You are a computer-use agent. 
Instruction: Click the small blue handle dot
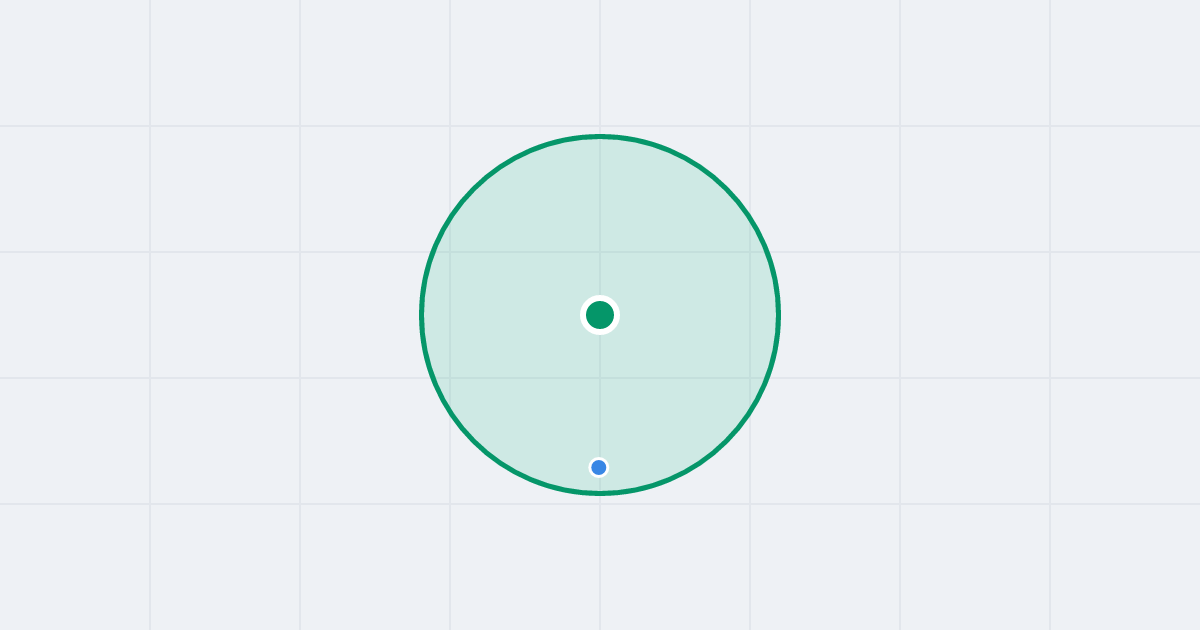[599, 467]
